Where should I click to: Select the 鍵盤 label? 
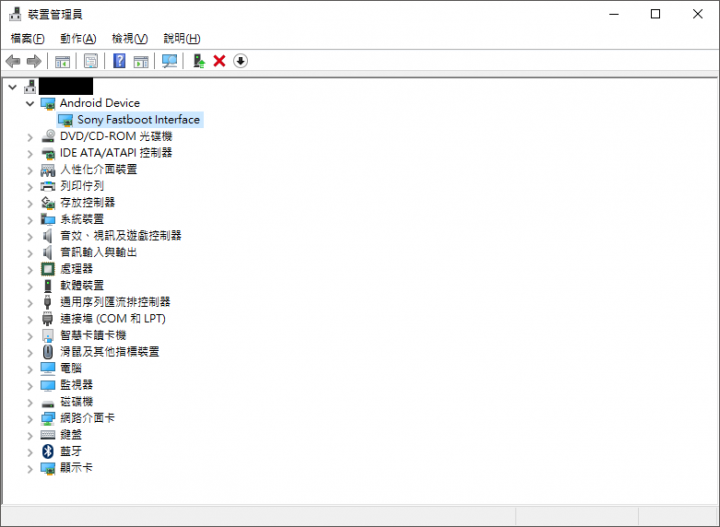tap(71, 434)
